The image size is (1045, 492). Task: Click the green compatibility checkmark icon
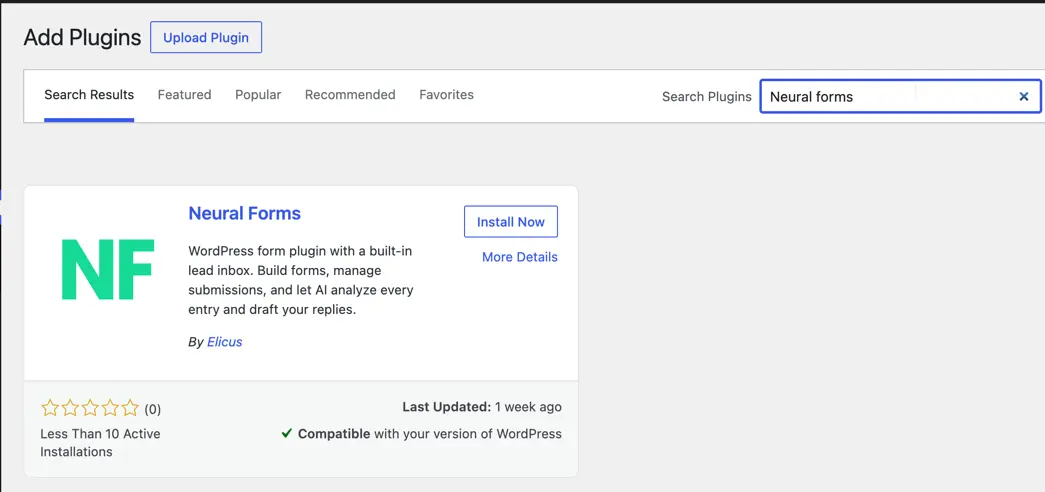pos(287,433)
